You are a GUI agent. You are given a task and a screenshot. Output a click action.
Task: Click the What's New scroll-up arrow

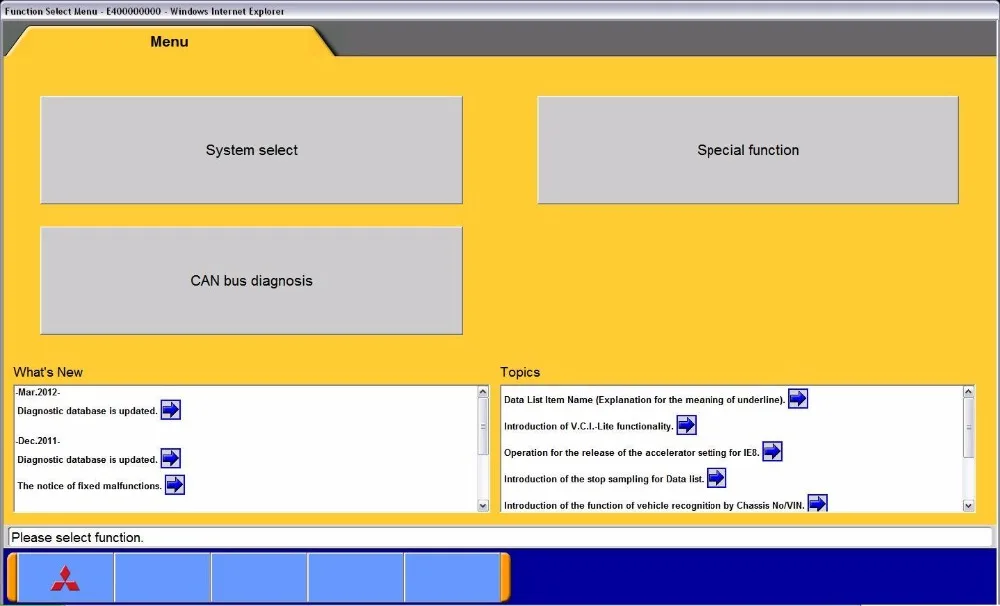(483, 392)
